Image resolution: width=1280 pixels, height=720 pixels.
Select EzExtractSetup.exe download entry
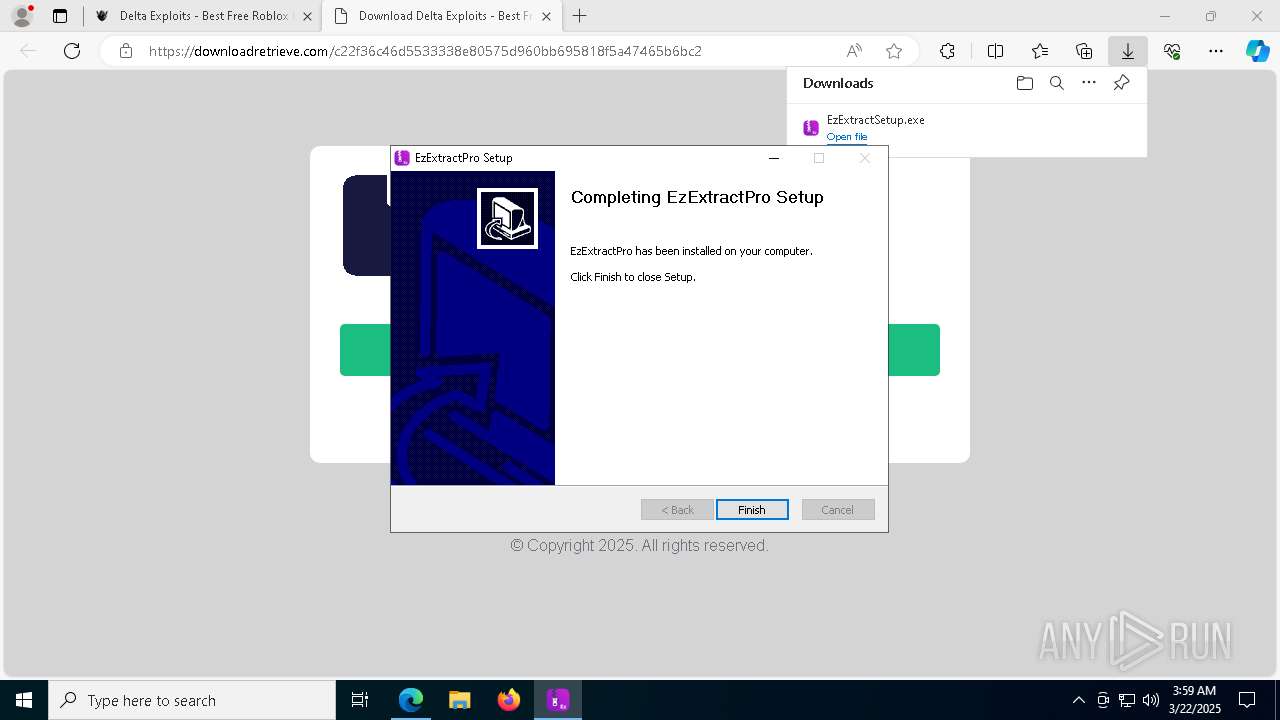(966, 128)
